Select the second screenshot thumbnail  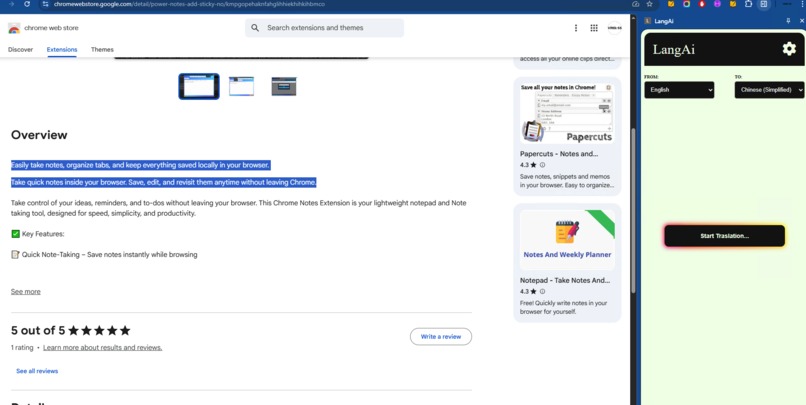pyautogui.click(x=241, y=86)
